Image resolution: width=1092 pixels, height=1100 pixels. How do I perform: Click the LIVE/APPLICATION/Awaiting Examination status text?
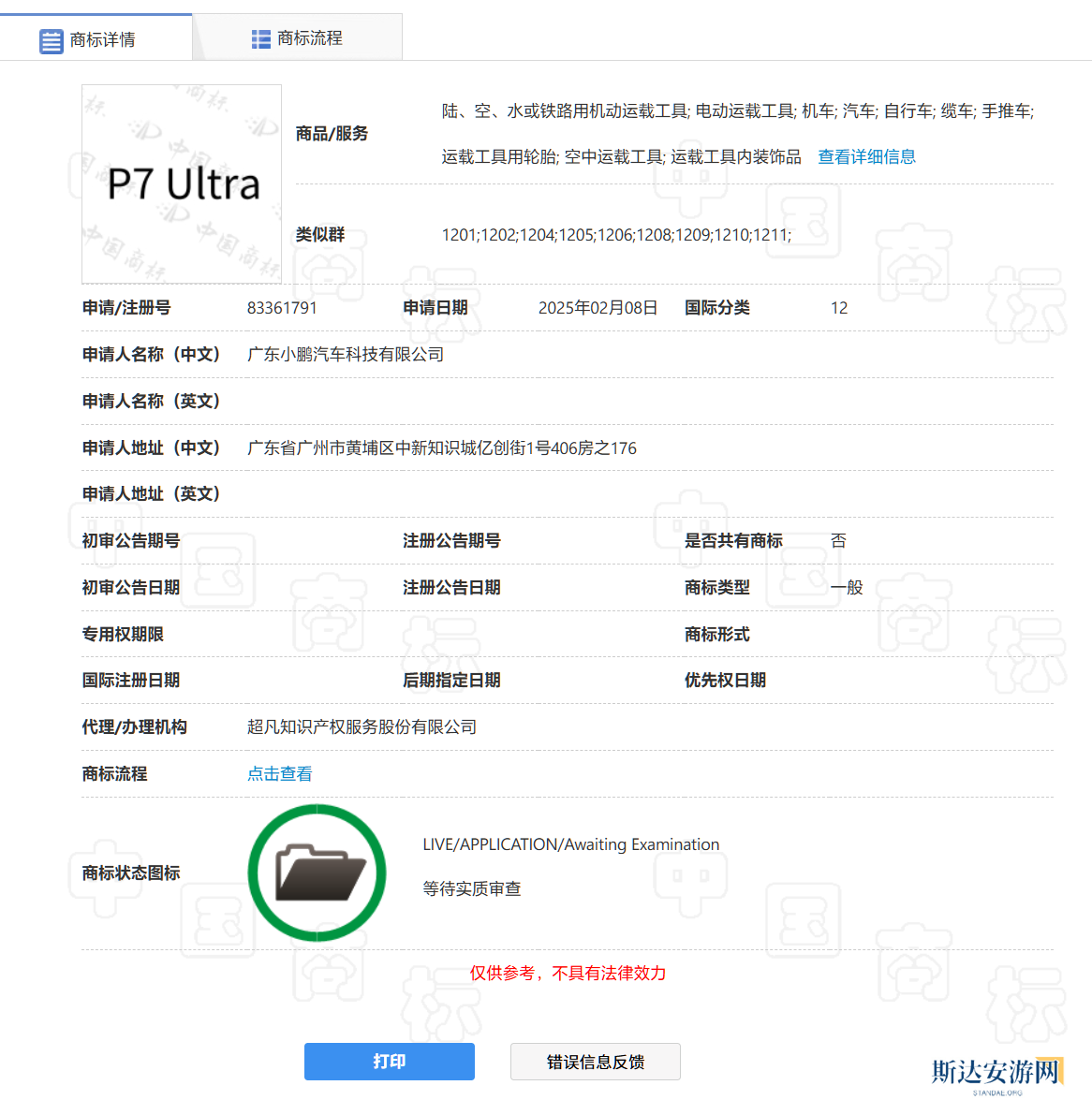[x=570, y=844]
